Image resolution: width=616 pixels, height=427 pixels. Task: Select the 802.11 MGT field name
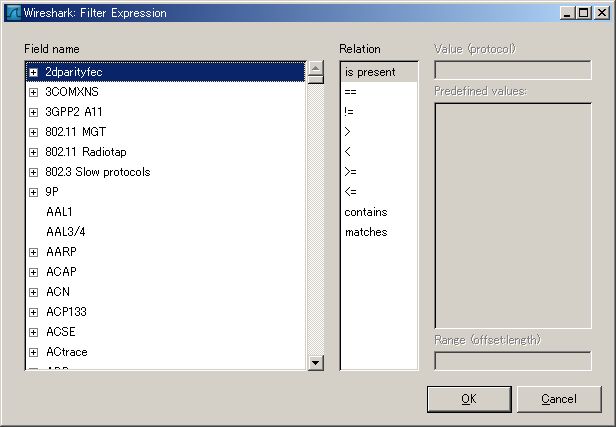pyautogui.click(x=75, y=132)
